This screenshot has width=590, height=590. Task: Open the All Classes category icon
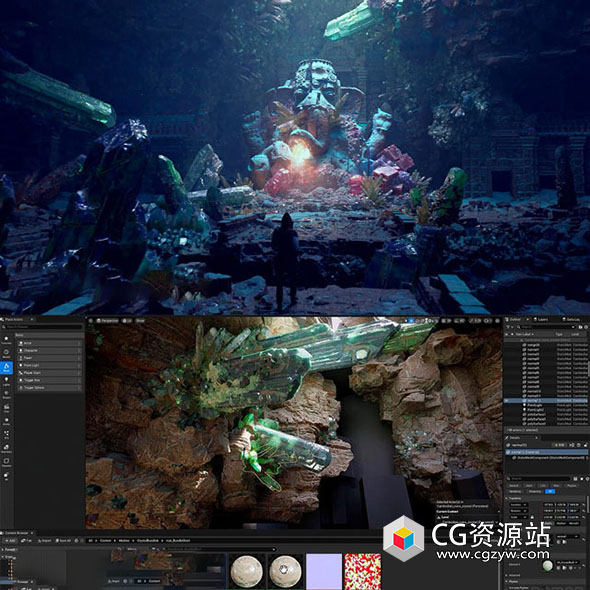[x=6, y=477]
